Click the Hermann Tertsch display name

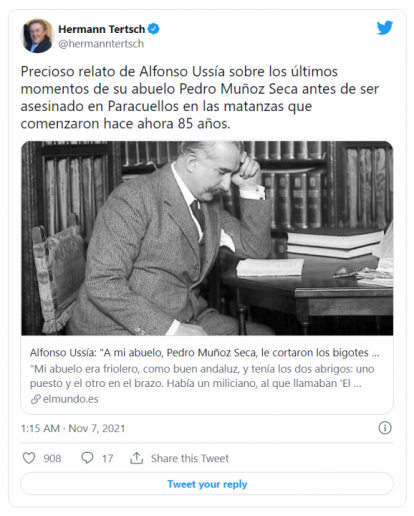pos(102,29)
